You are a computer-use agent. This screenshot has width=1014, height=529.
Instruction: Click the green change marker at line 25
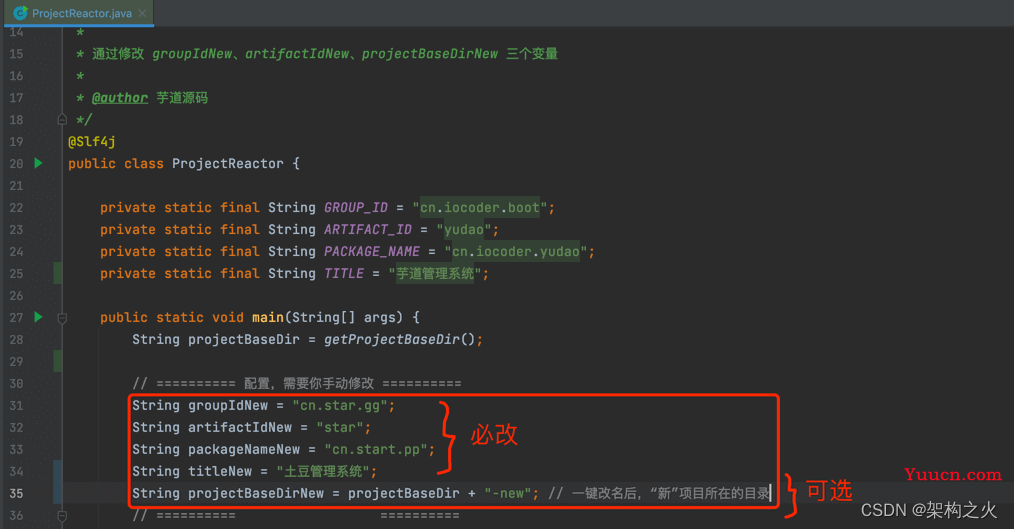58,274
